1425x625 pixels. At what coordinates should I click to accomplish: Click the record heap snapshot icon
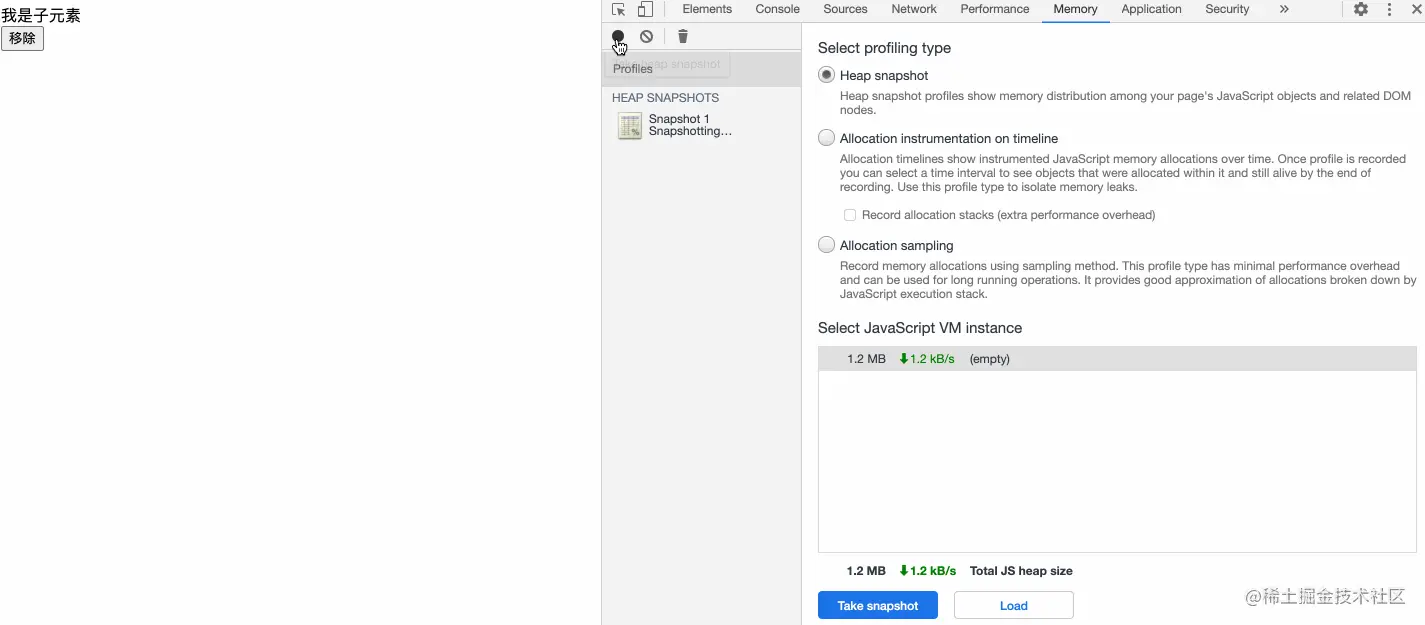[x=618, y=36]
